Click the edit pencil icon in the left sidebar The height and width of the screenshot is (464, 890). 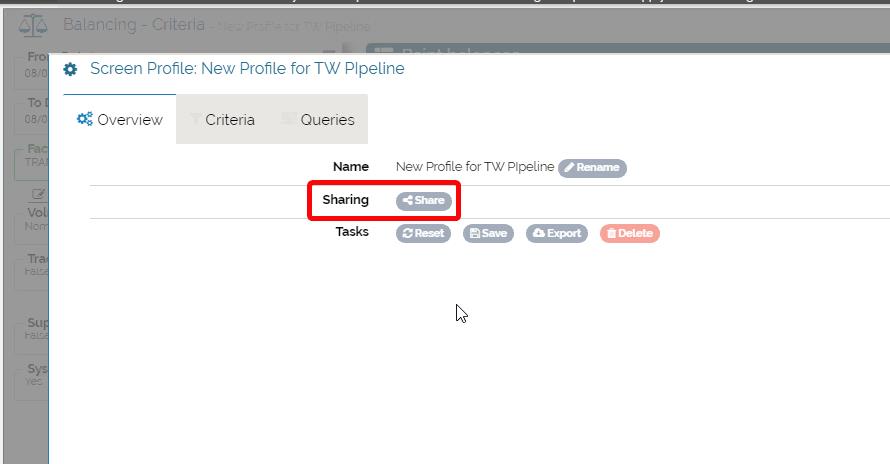point(38,194)
